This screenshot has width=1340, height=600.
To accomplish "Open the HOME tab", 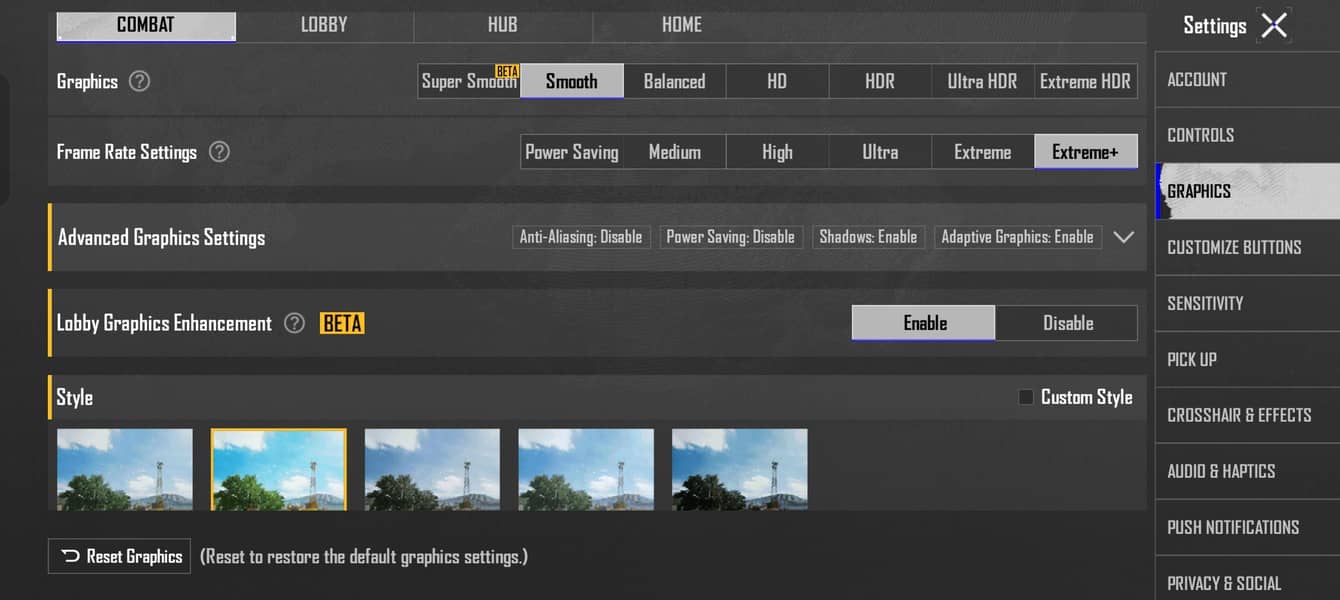I will [682, 25].
